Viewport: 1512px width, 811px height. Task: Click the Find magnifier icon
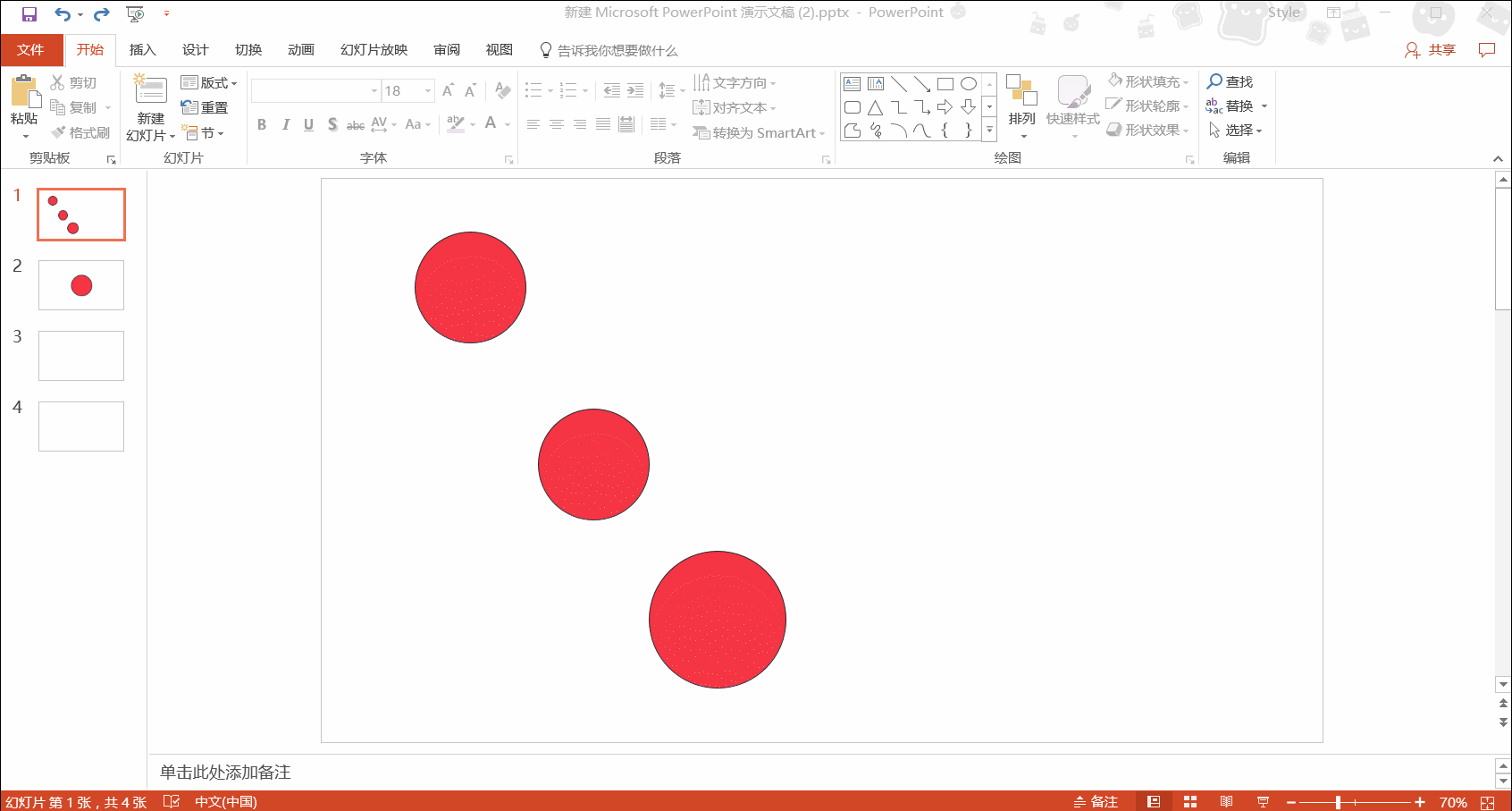coord(1214,81)
